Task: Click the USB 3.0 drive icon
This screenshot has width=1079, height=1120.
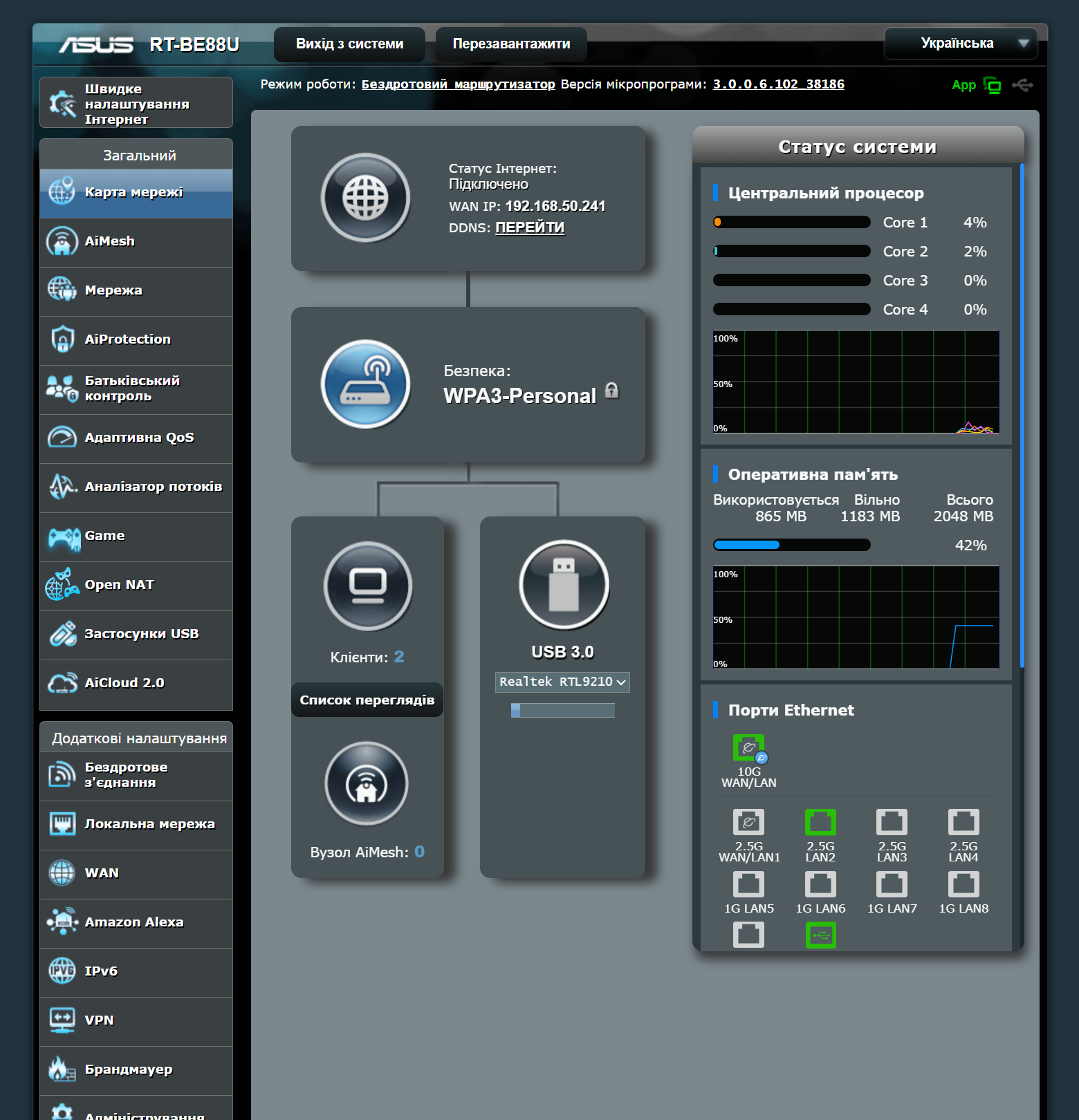Action: pyautogui.click(x=564, y=585)
